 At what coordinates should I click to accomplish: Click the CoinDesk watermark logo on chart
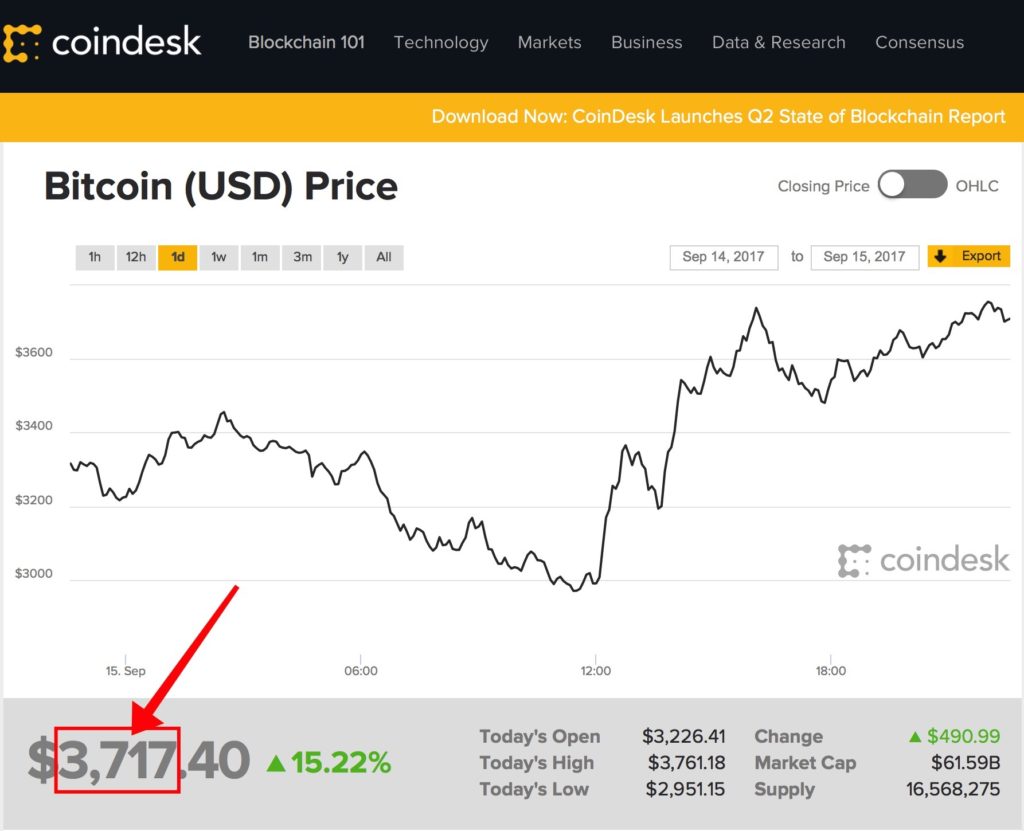point(923,560)
